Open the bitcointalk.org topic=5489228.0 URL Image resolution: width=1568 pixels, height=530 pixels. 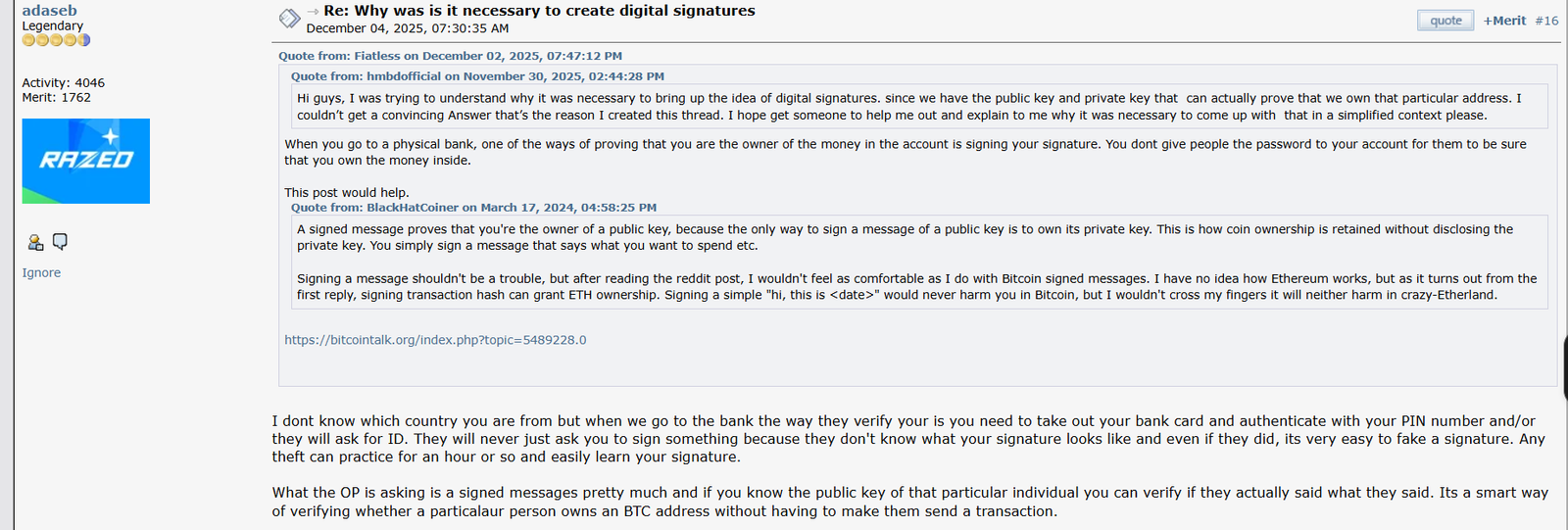point(435,340)
